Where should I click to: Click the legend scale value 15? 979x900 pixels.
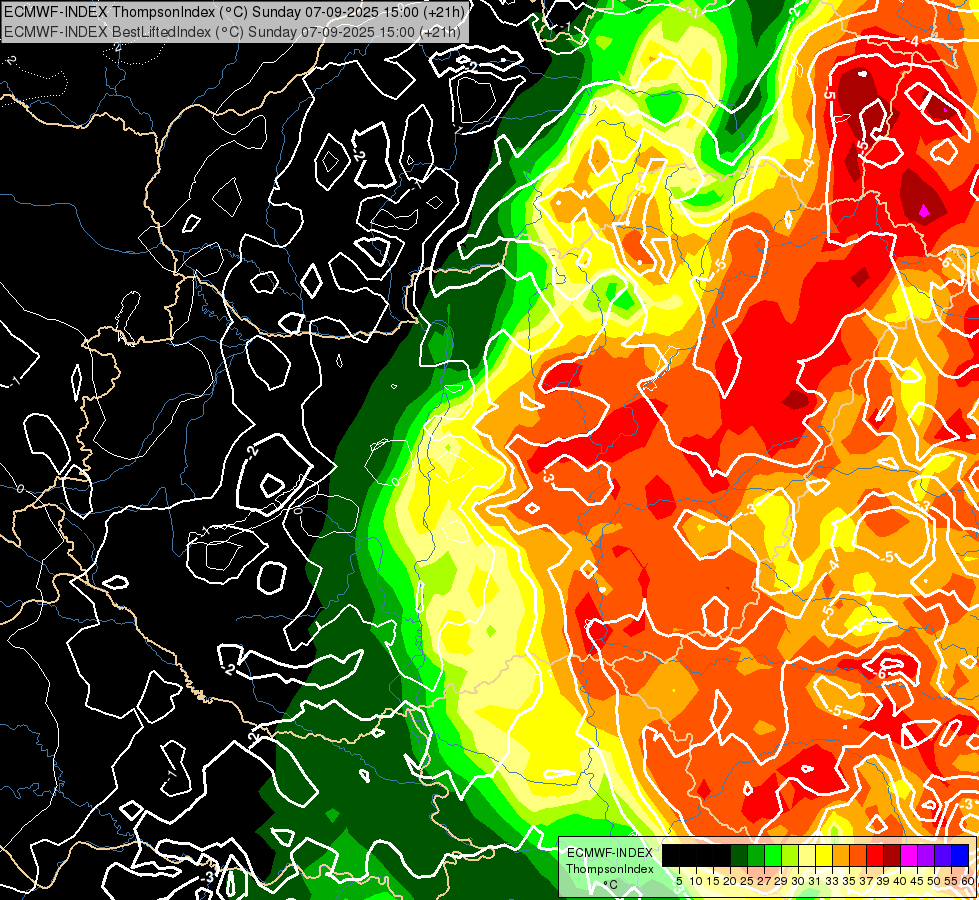(x=714, y=881)
